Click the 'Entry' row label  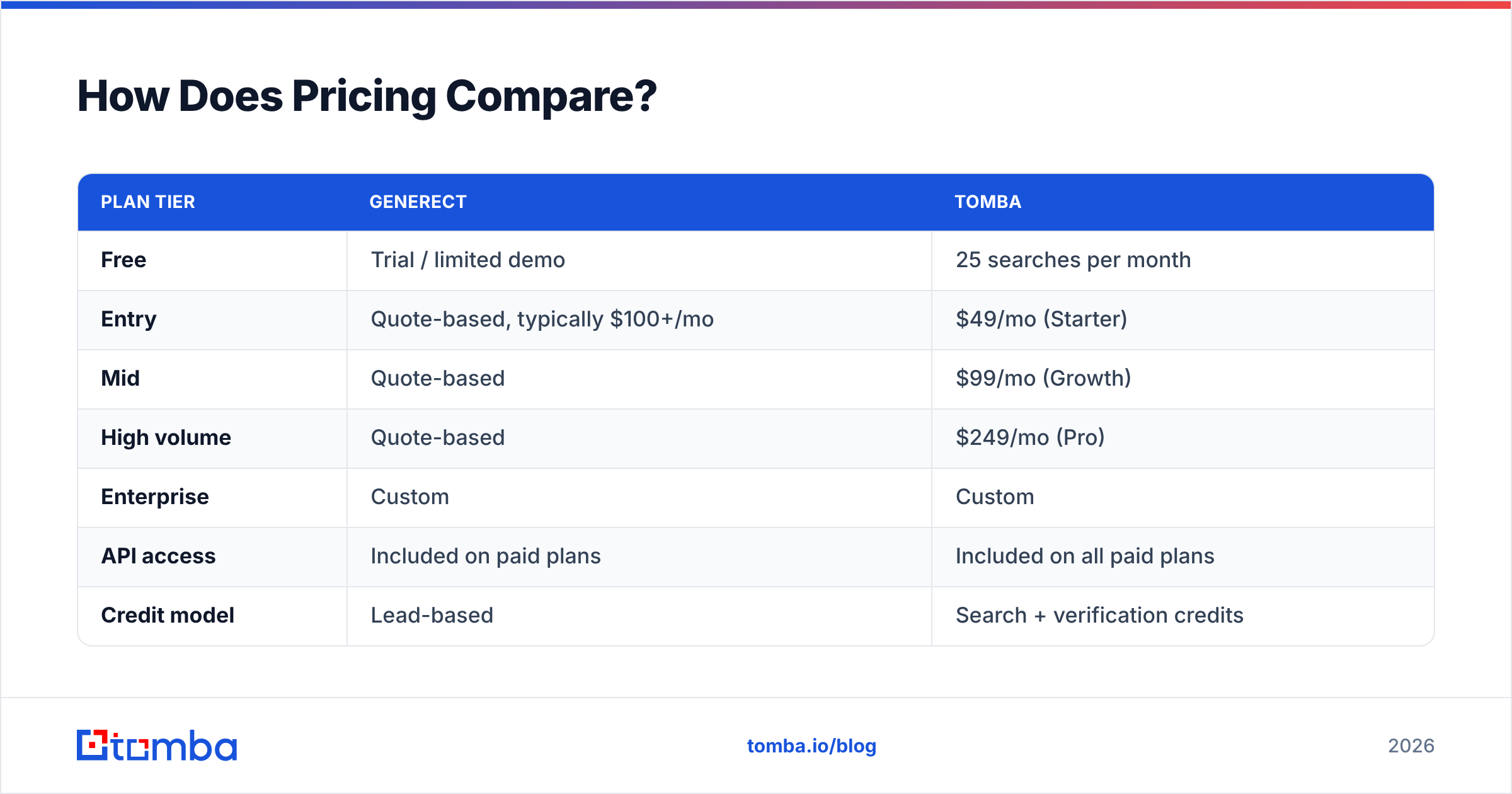point(129,319)
